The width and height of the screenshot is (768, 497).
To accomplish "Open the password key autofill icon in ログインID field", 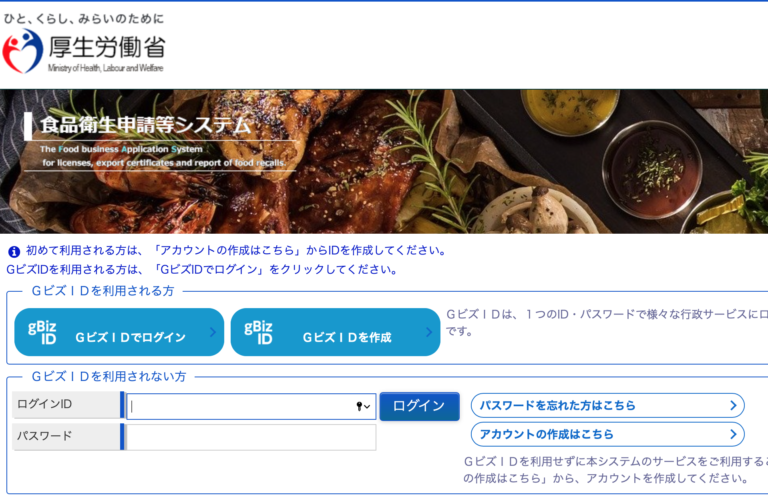I will click(363, 406).
